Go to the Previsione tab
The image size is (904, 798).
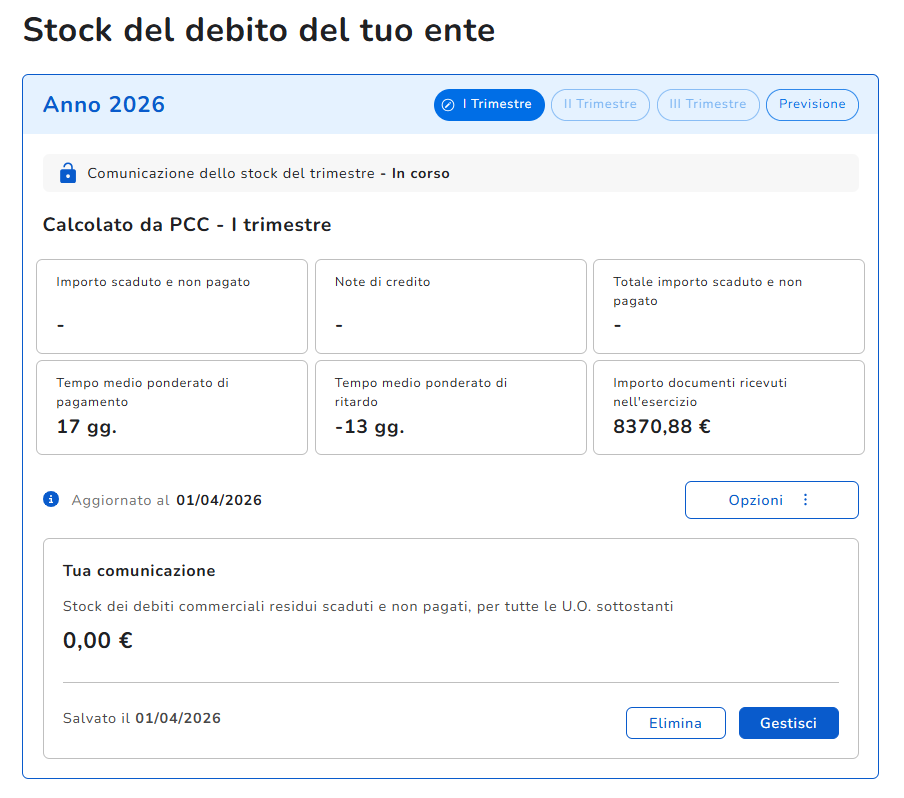pos(812,105)
